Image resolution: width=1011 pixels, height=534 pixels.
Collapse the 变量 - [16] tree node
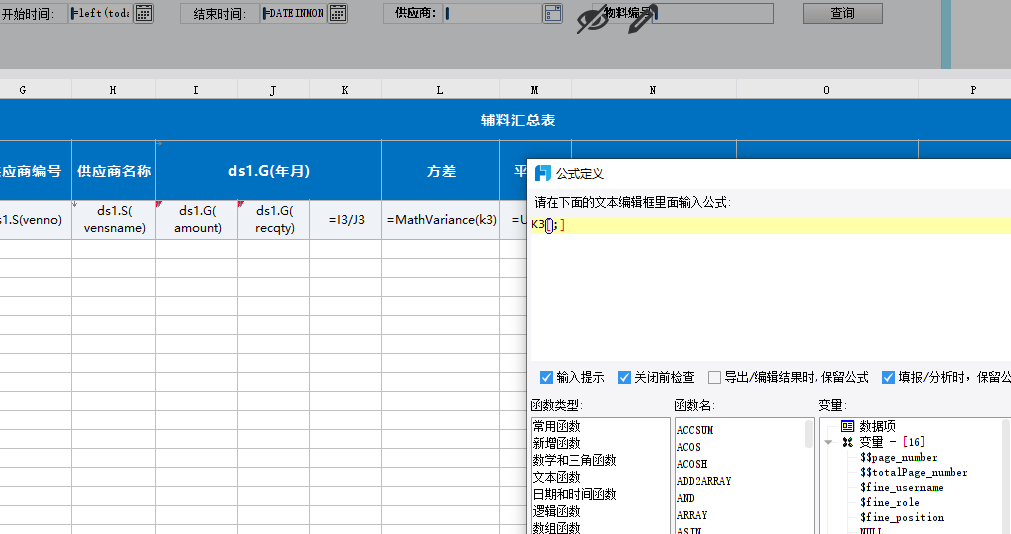(829, 442)
